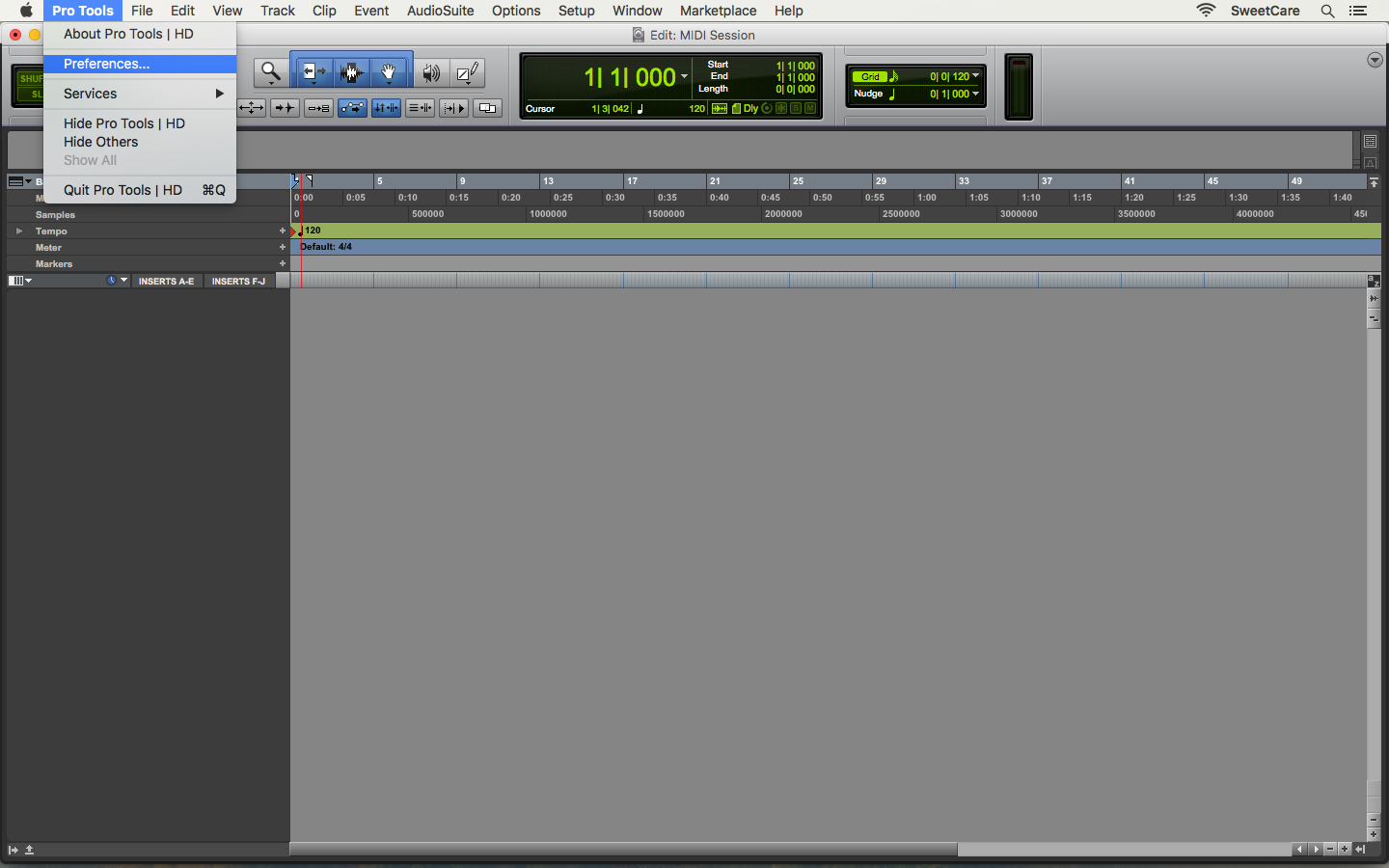Expand the Tempo ruler

point(19,231)
